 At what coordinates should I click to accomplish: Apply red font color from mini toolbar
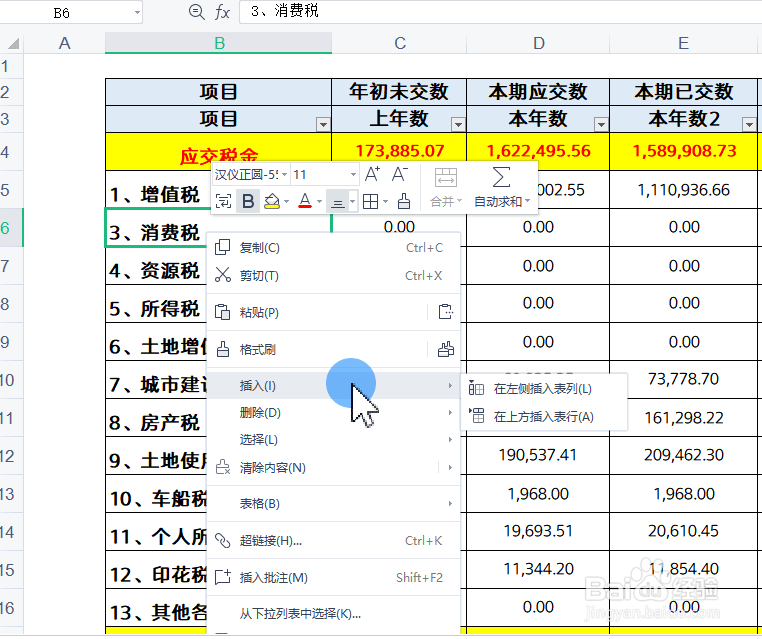(x=305, y=201)
